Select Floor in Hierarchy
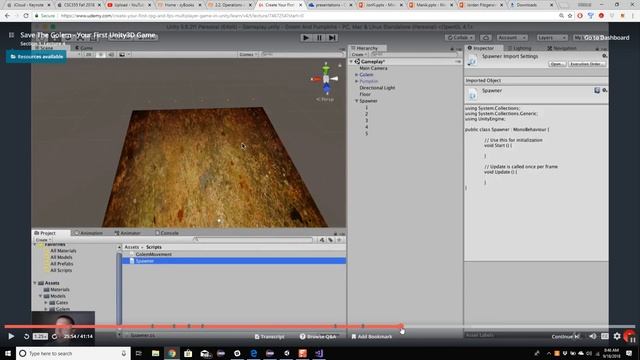Viewport: 640px width, 360px height. point(365,94)
